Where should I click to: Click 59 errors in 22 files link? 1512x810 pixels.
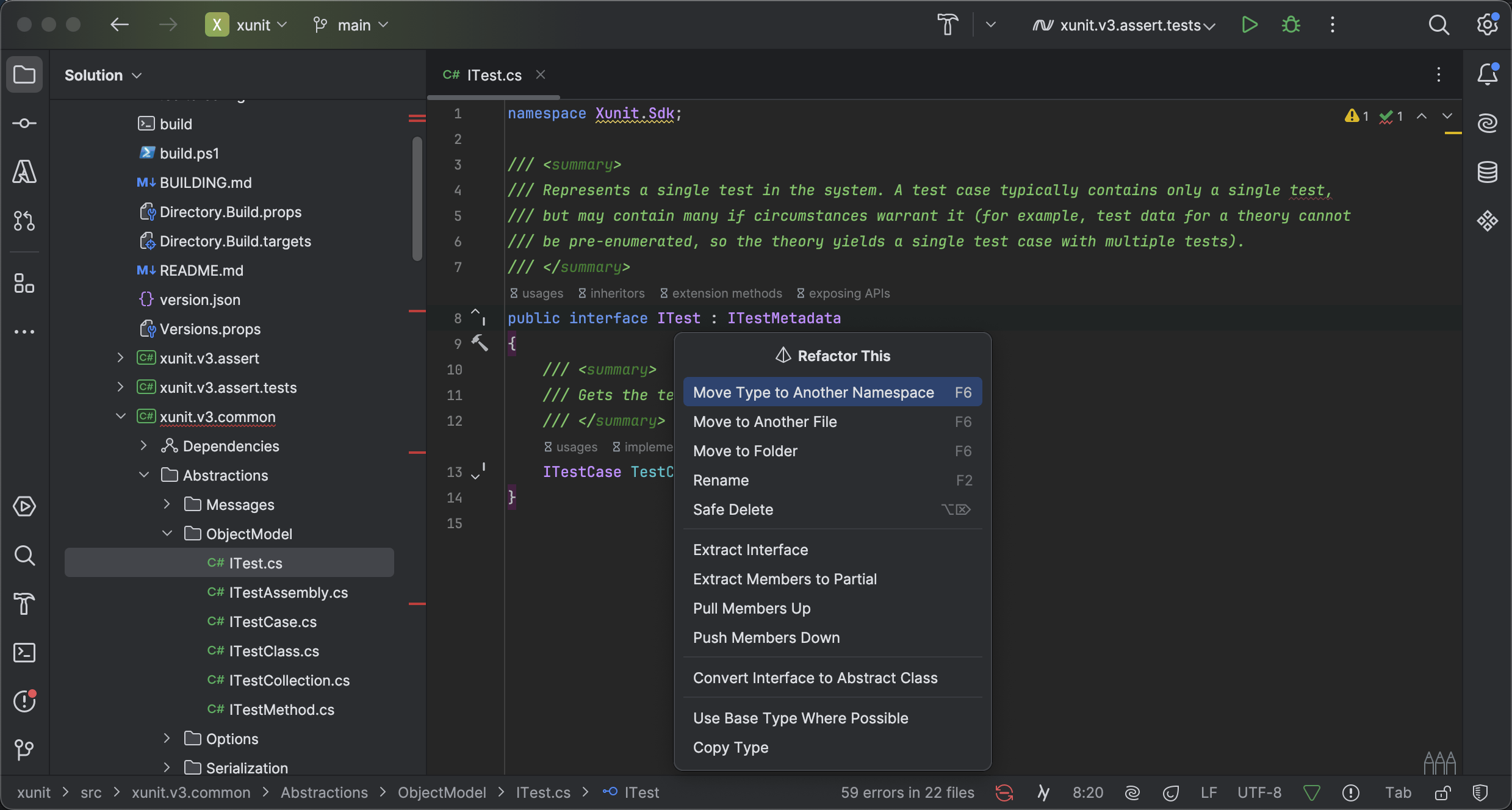[907, 793]
